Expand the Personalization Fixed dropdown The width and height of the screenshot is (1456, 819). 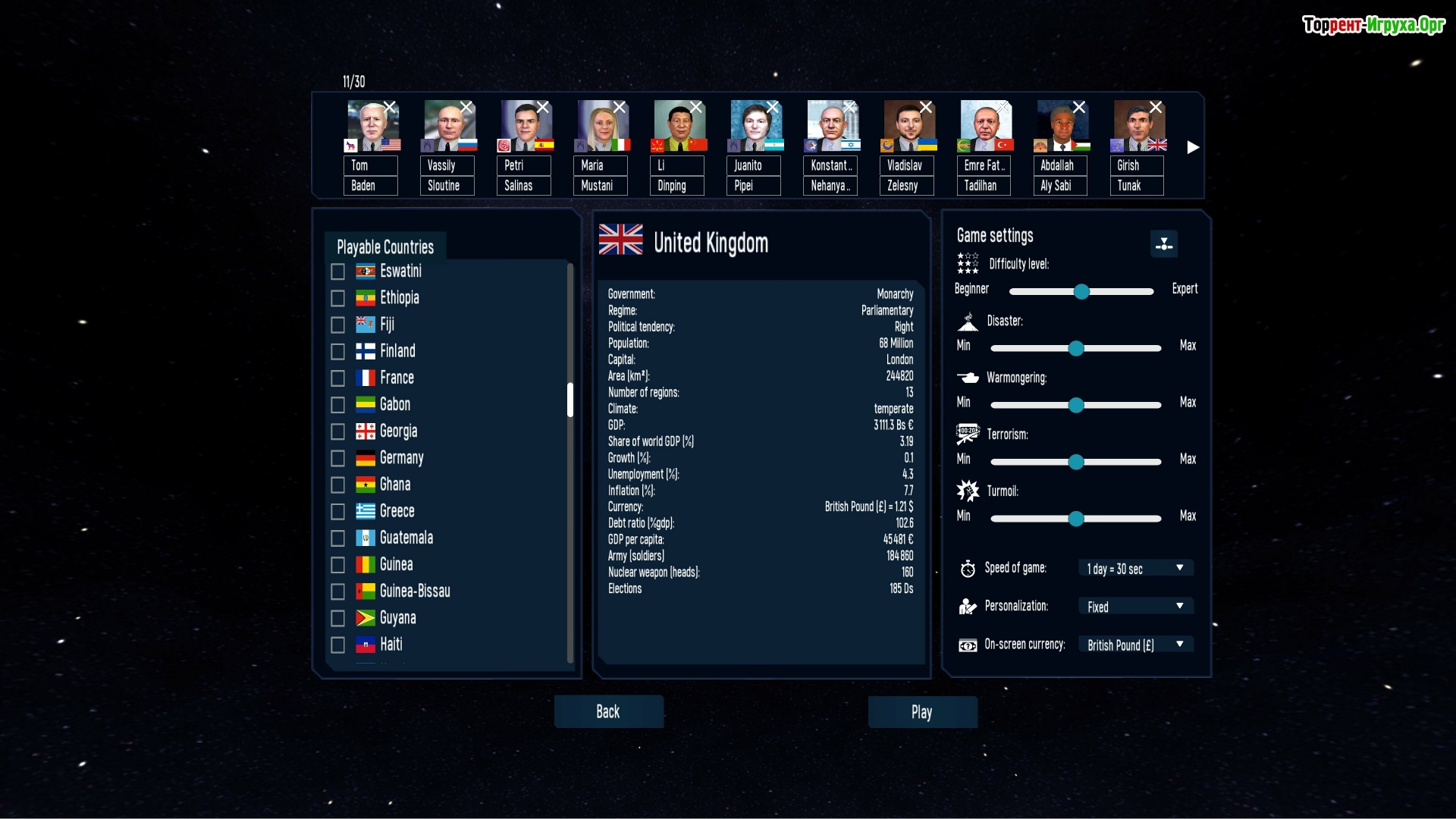click(1135, 607)
